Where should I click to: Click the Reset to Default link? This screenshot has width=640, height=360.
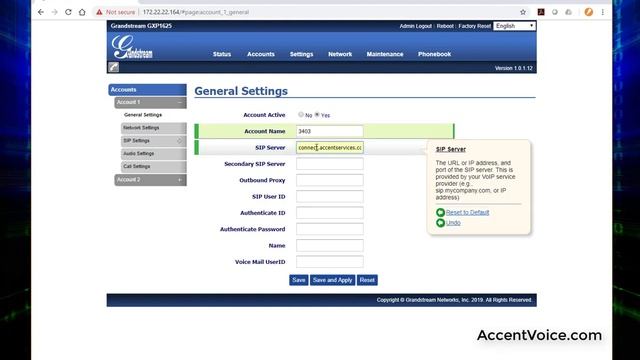tap(467, 213)
